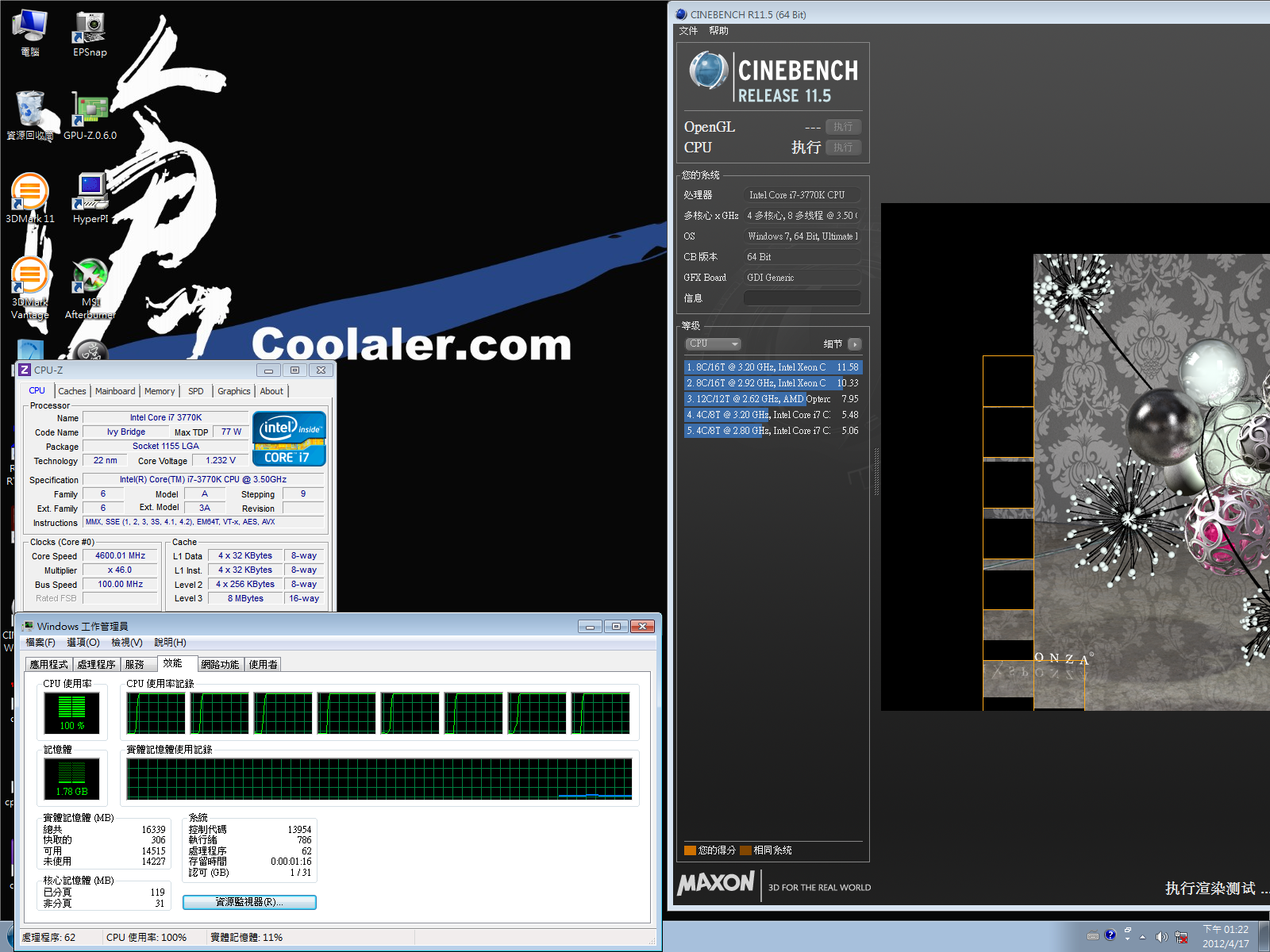Switch to the Caches tab in CPU-Z
This screenshot has width=1270, height=952.
[72, 391]
